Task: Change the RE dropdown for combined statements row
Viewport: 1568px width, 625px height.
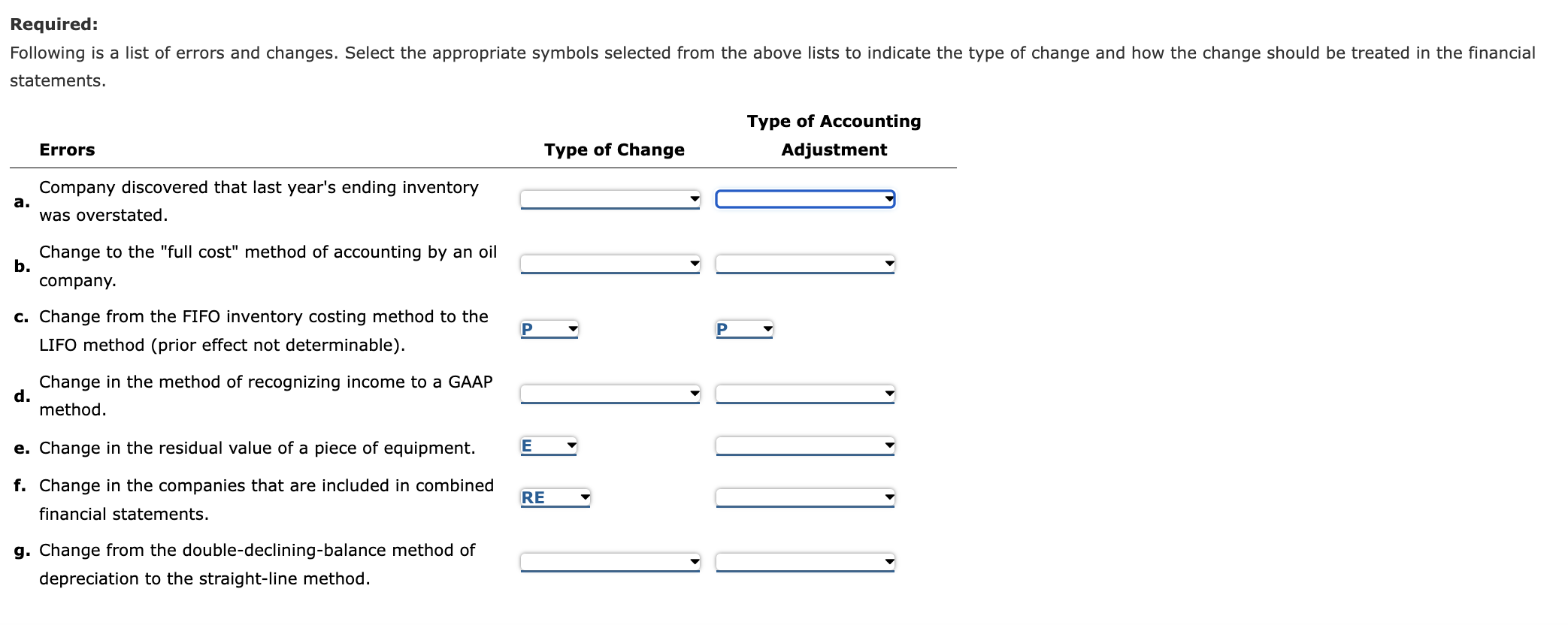Action: tap(555, 497)
